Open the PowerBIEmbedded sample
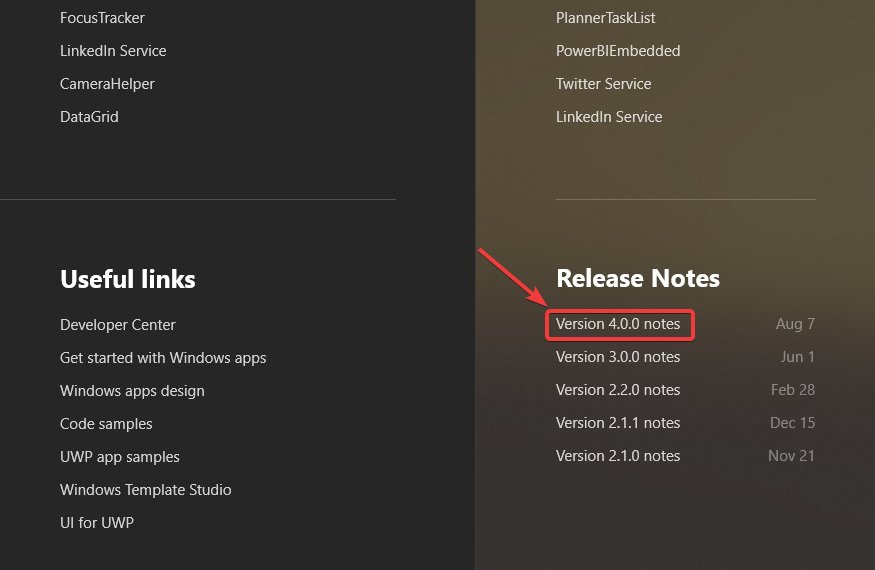Viewport: 875px width, 570px height. tap(618, 51)
